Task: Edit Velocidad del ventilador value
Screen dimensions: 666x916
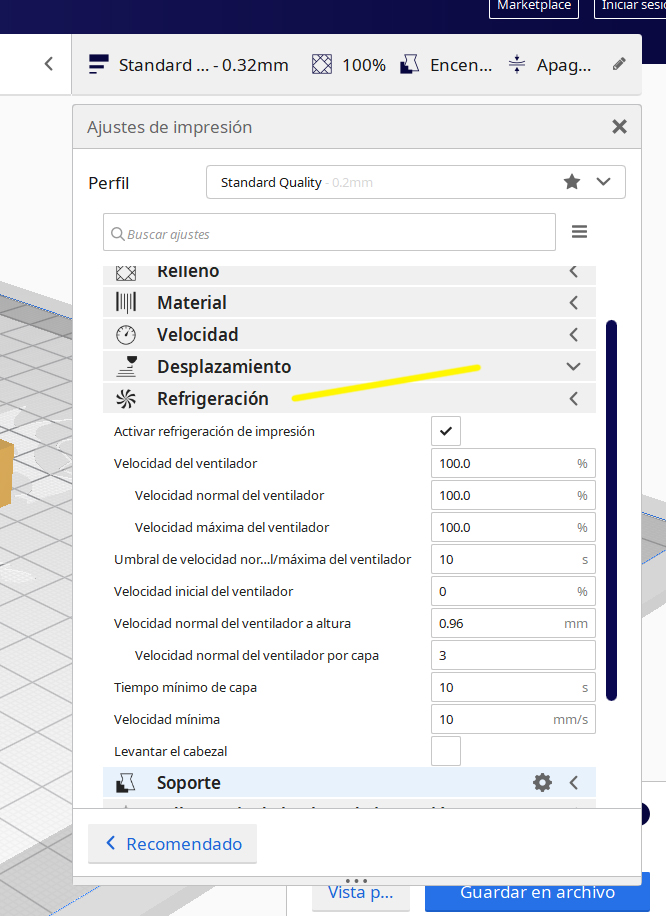Action: tap(514, 463)
